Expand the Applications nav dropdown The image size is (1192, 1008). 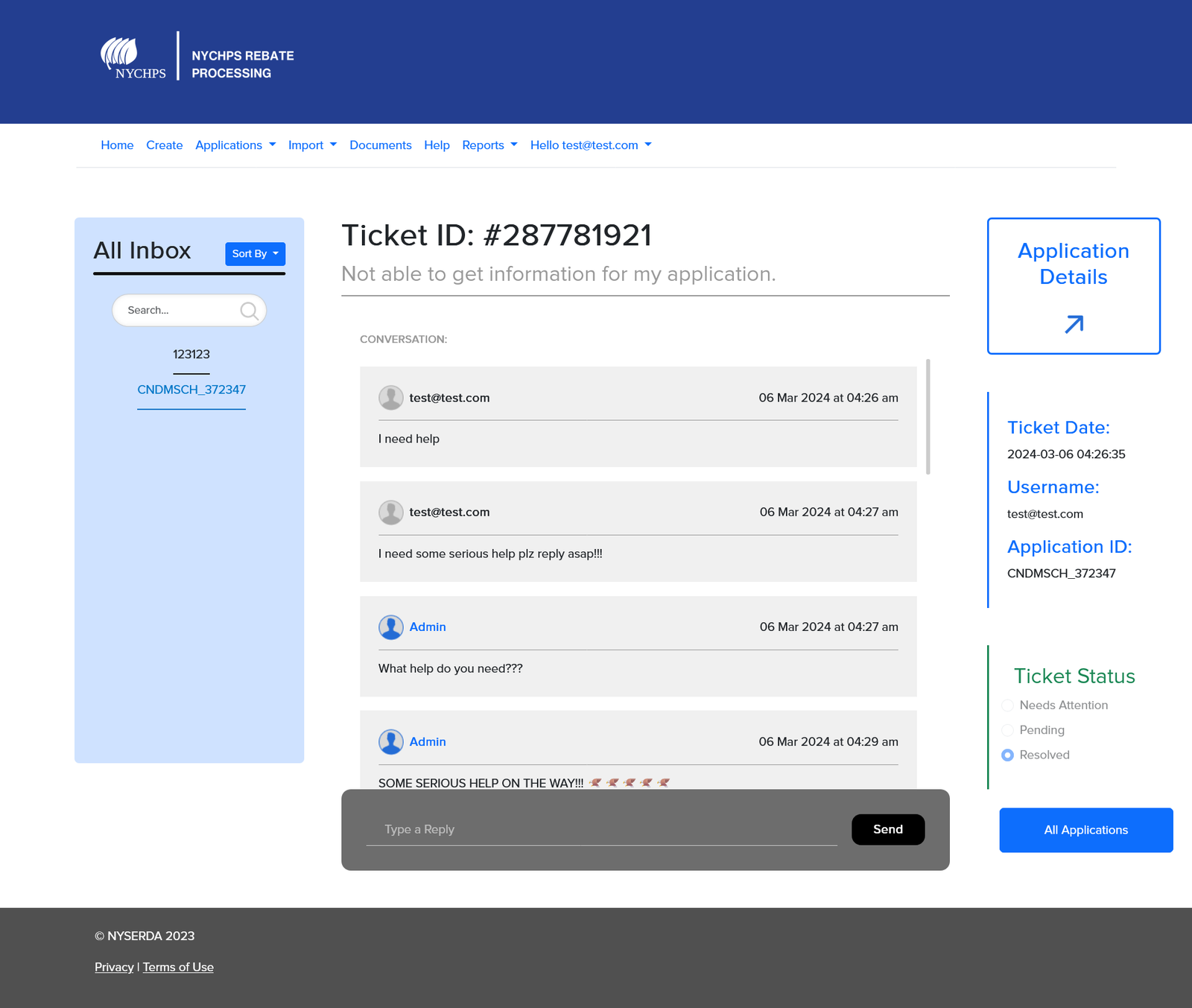235,145
